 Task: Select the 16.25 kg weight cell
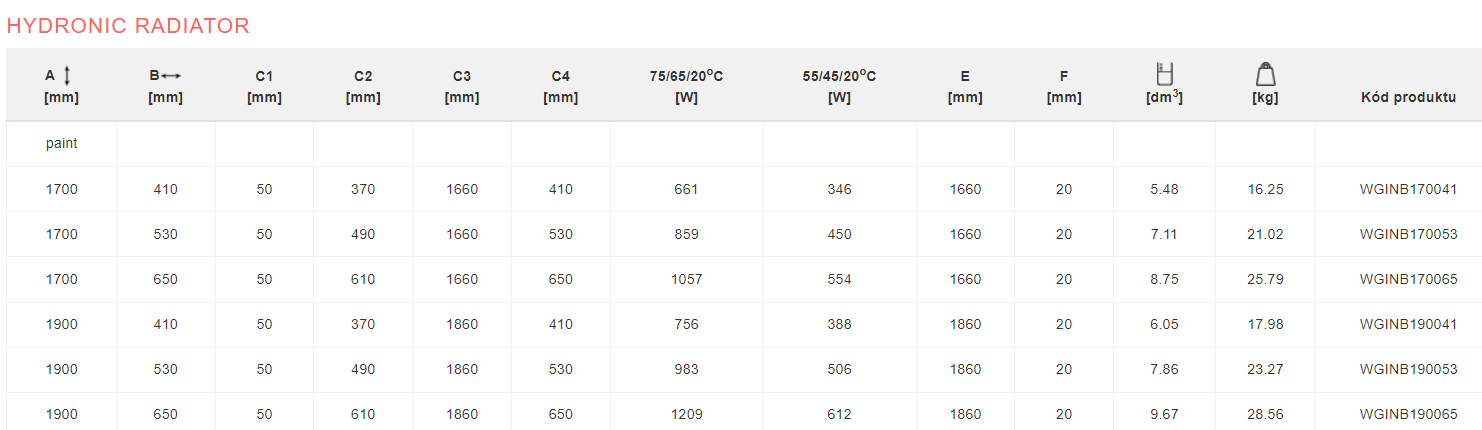tap(1265, 189)
